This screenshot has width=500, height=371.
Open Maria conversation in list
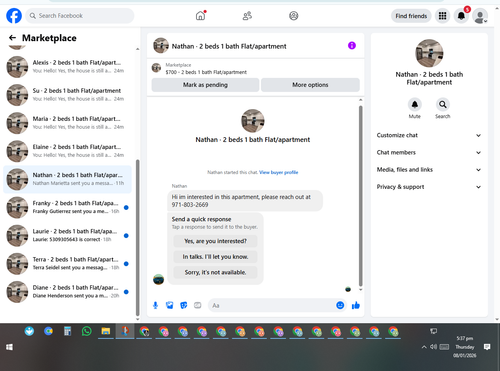(x=68, y=123)
